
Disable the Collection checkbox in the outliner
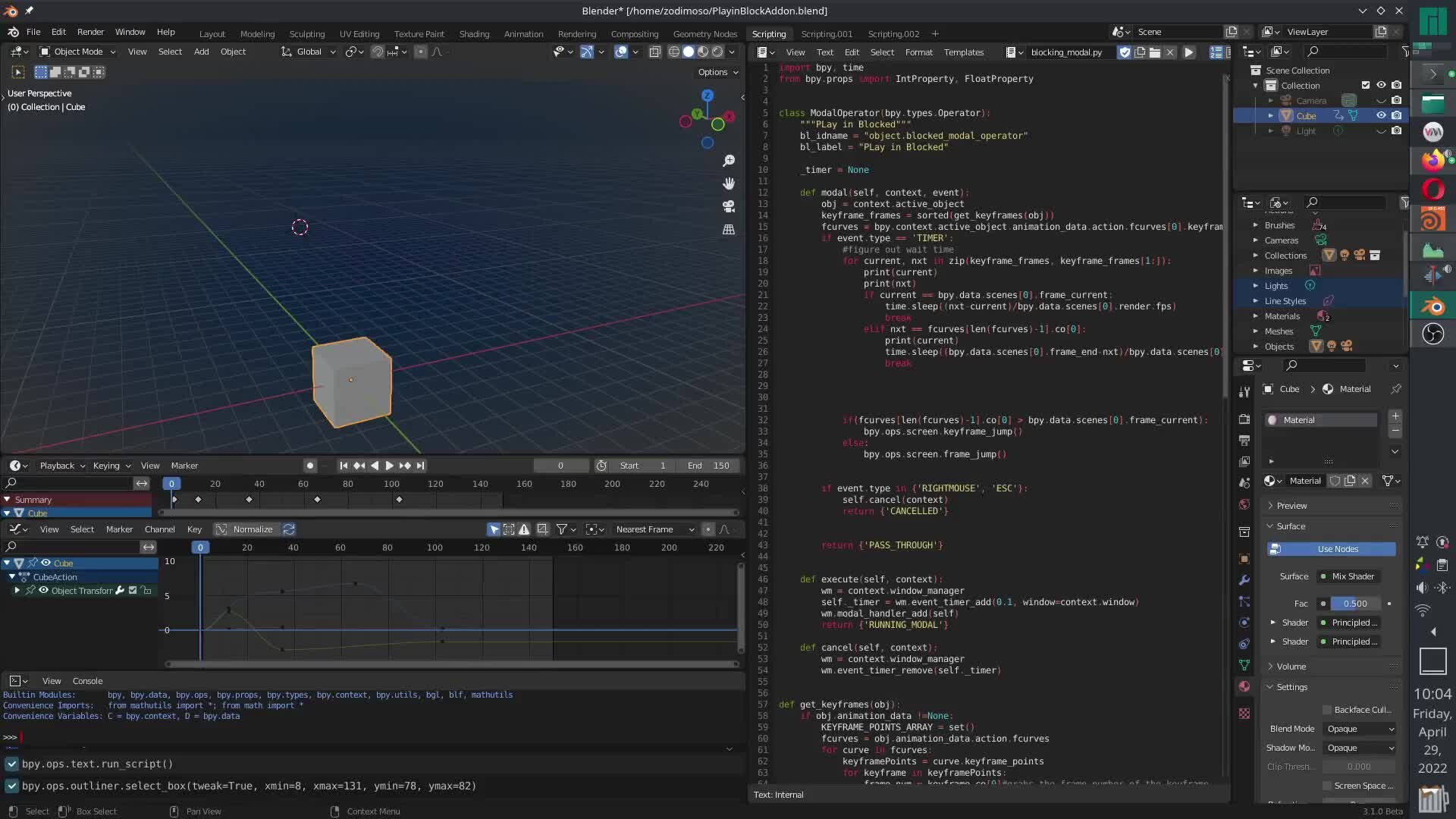(x=1365, y=85)
